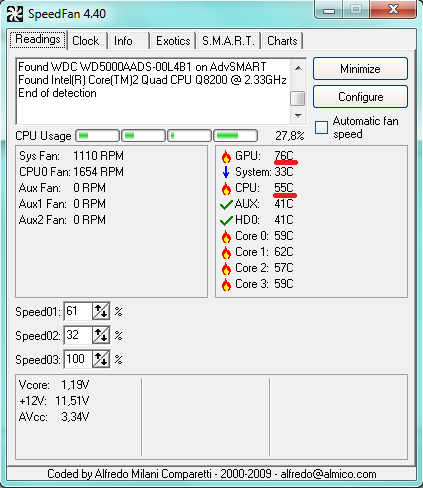Click the 'Aux Fan: 0 RPM' reading

point(62,188)
